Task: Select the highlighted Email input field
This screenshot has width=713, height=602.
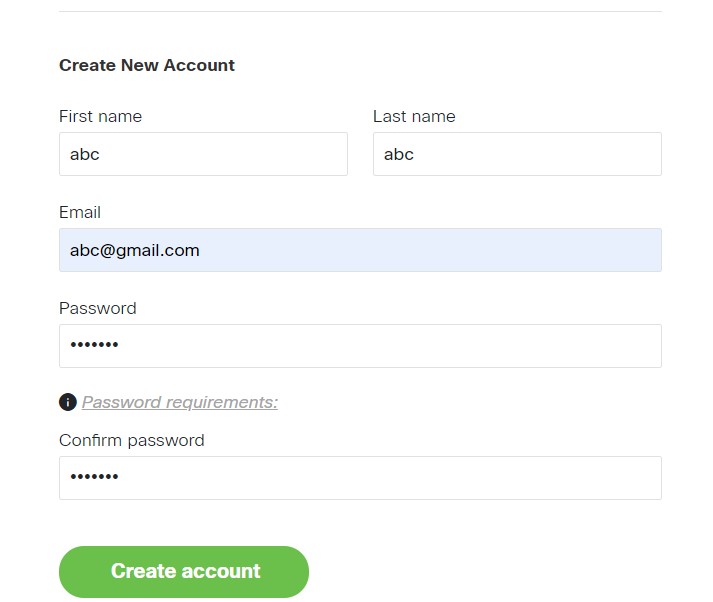Action: [x=360, y=250]
